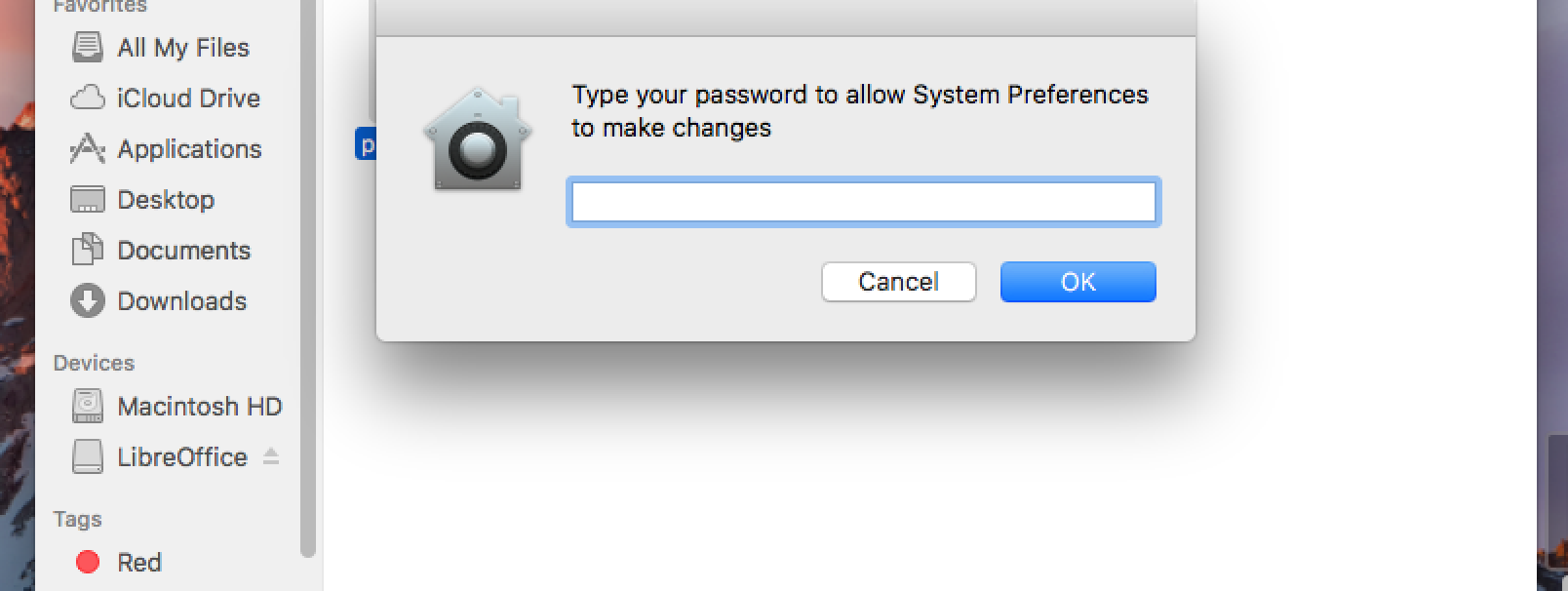The image size is (1568, 591).
Task: Open iCloud Drive via its cloud icon
Action: click(87, 98)
